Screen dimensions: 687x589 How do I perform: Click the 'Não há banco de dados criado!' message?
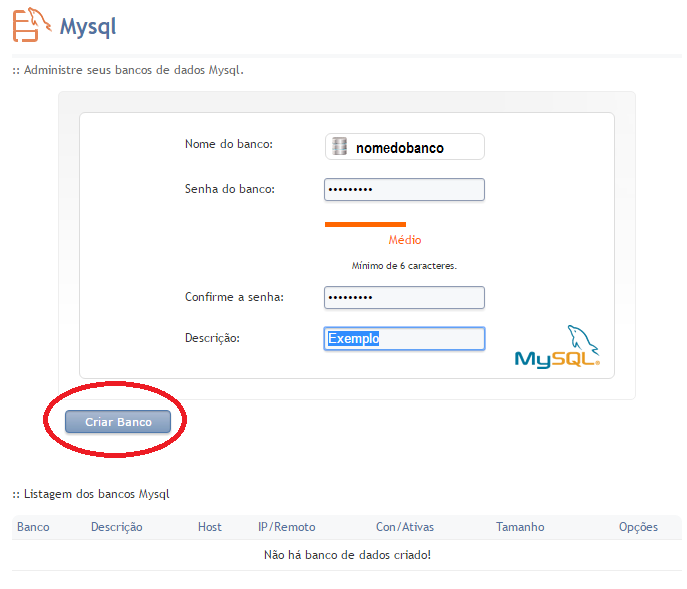pos(347,554)
